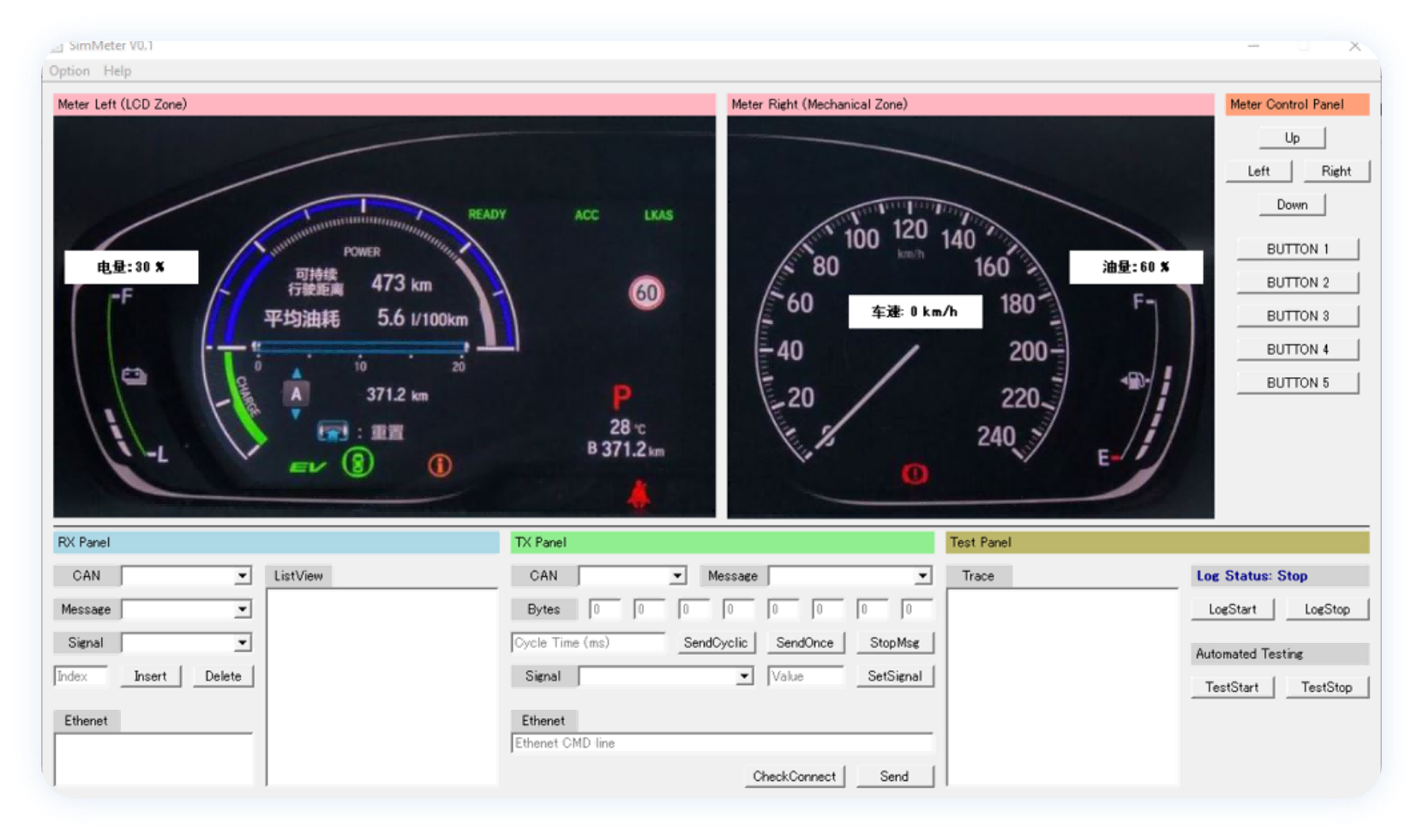Expand the RX Panel CAN dropdown
This screenshot has height=840, width=1423.
pyautogui.click(x=243, y=576)
